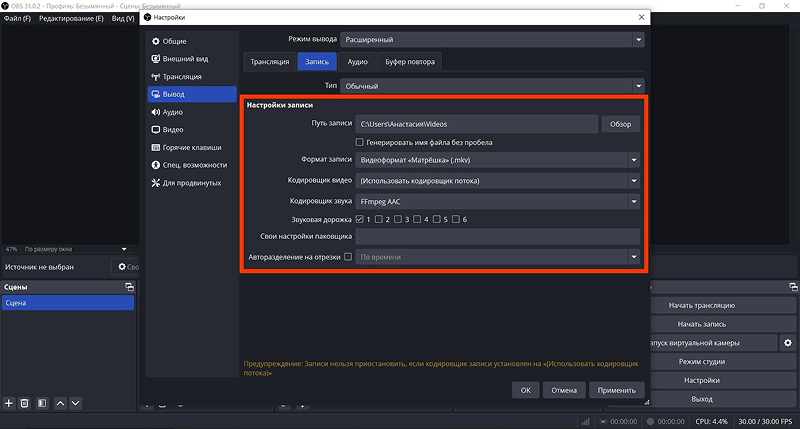Open the Кодировщик видео dropdown
The image size is (800, 429).
pyautogui.click(x=497, y=181)
